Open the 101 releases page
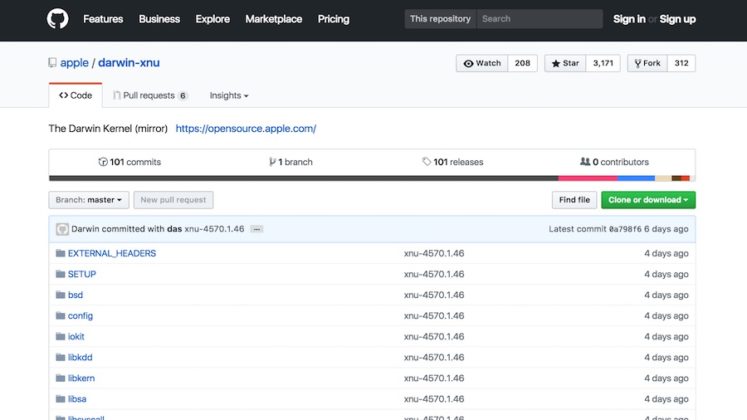Screen dimensions: 747x420 click(452, 162)
